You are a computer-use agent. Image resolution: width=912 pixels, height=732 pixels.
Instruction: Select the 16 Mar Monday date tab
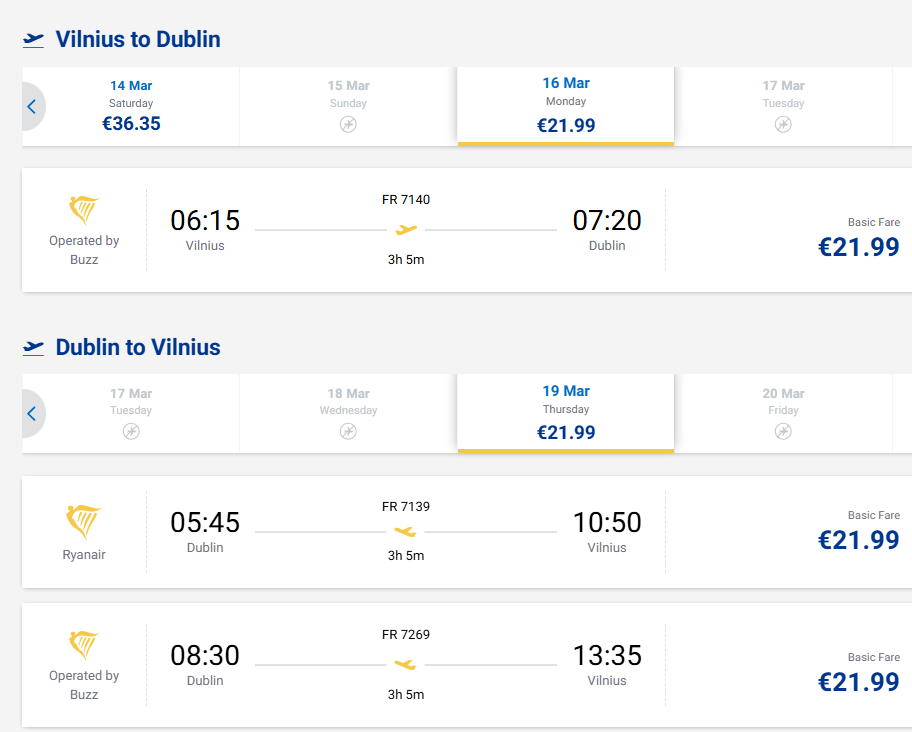[x=566, y=106]
